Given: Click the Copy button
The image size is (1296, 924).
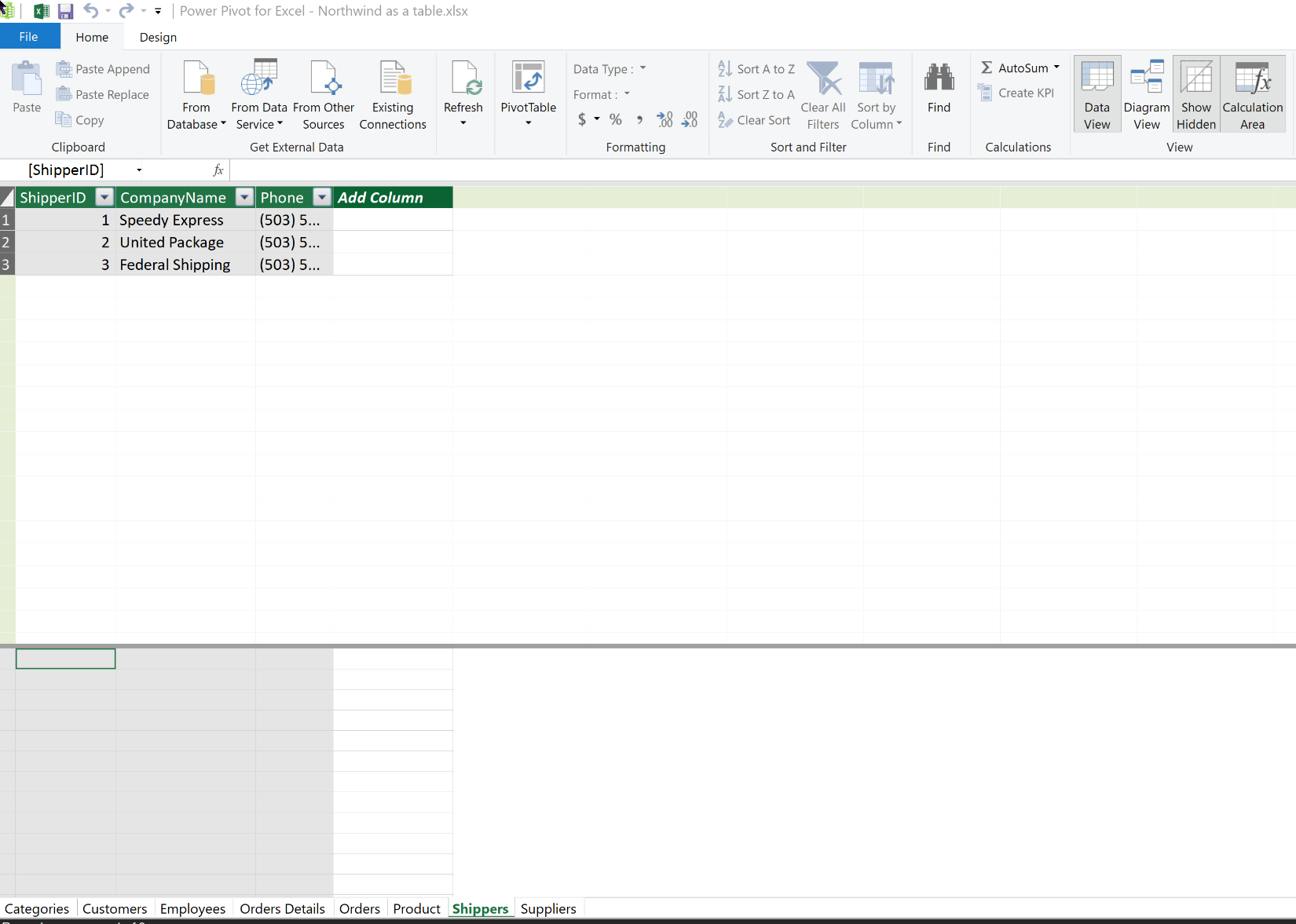Looking at the screenshot, I should coord(80,120).
